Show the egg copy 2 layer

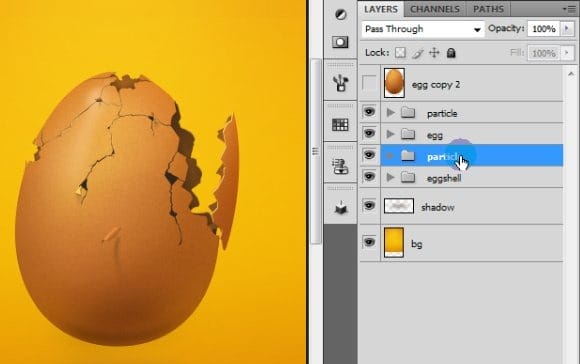(x=369, y=83)
